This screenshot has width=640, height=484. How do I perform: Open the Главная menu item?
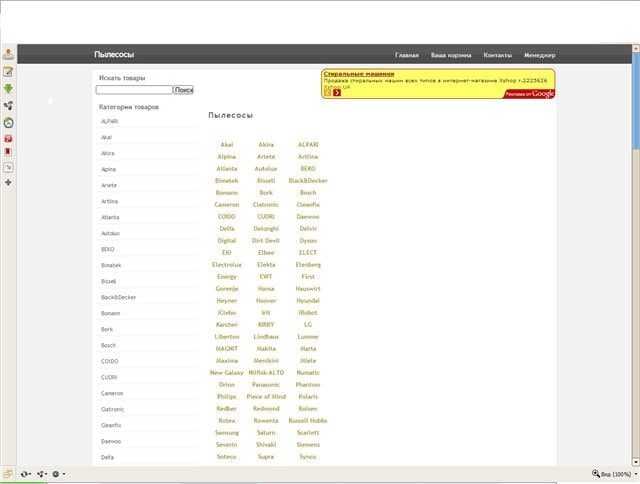coord(407,55)
